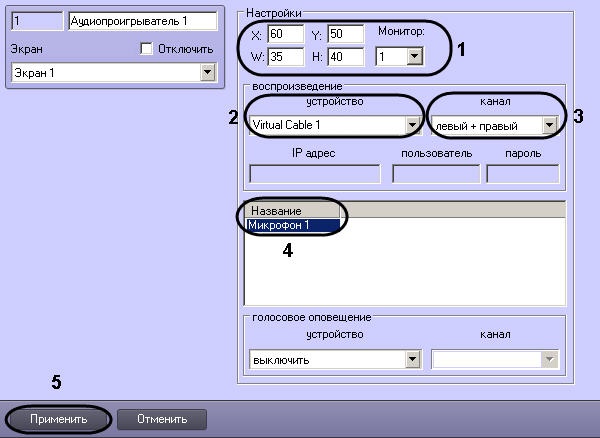Open the Virtual Cable 1 device dropdown
The image size is (600, 438).
pyautogui.click(x=411, y=126)
